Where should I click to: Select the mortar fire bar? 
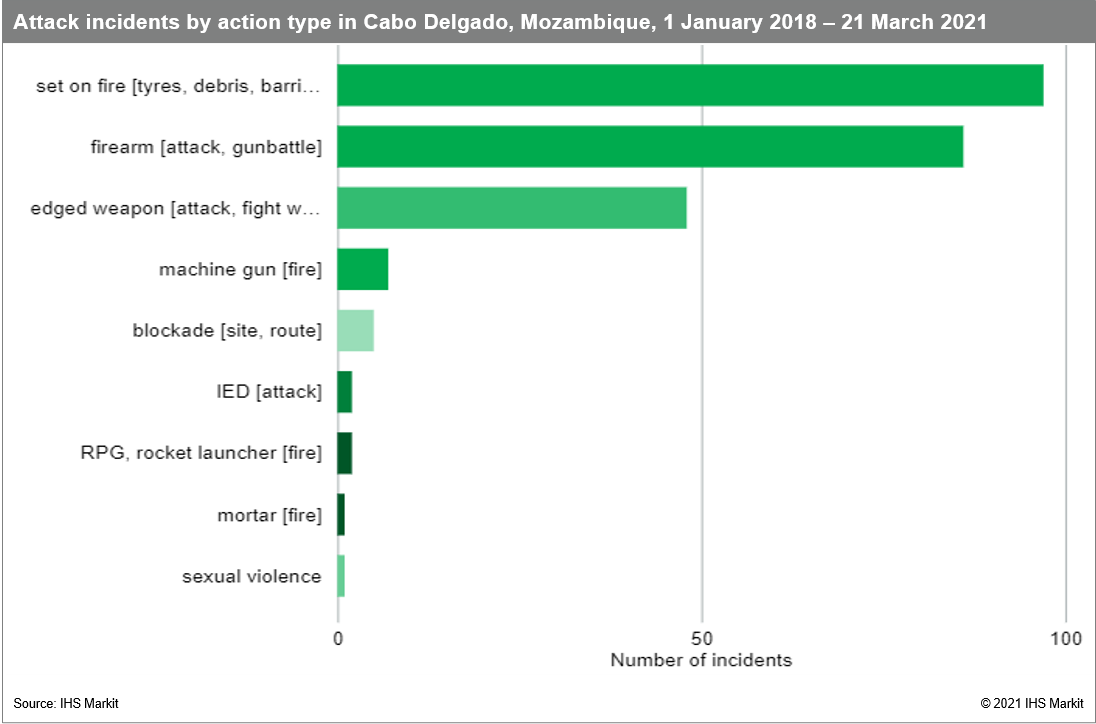[x=341, y=515]
